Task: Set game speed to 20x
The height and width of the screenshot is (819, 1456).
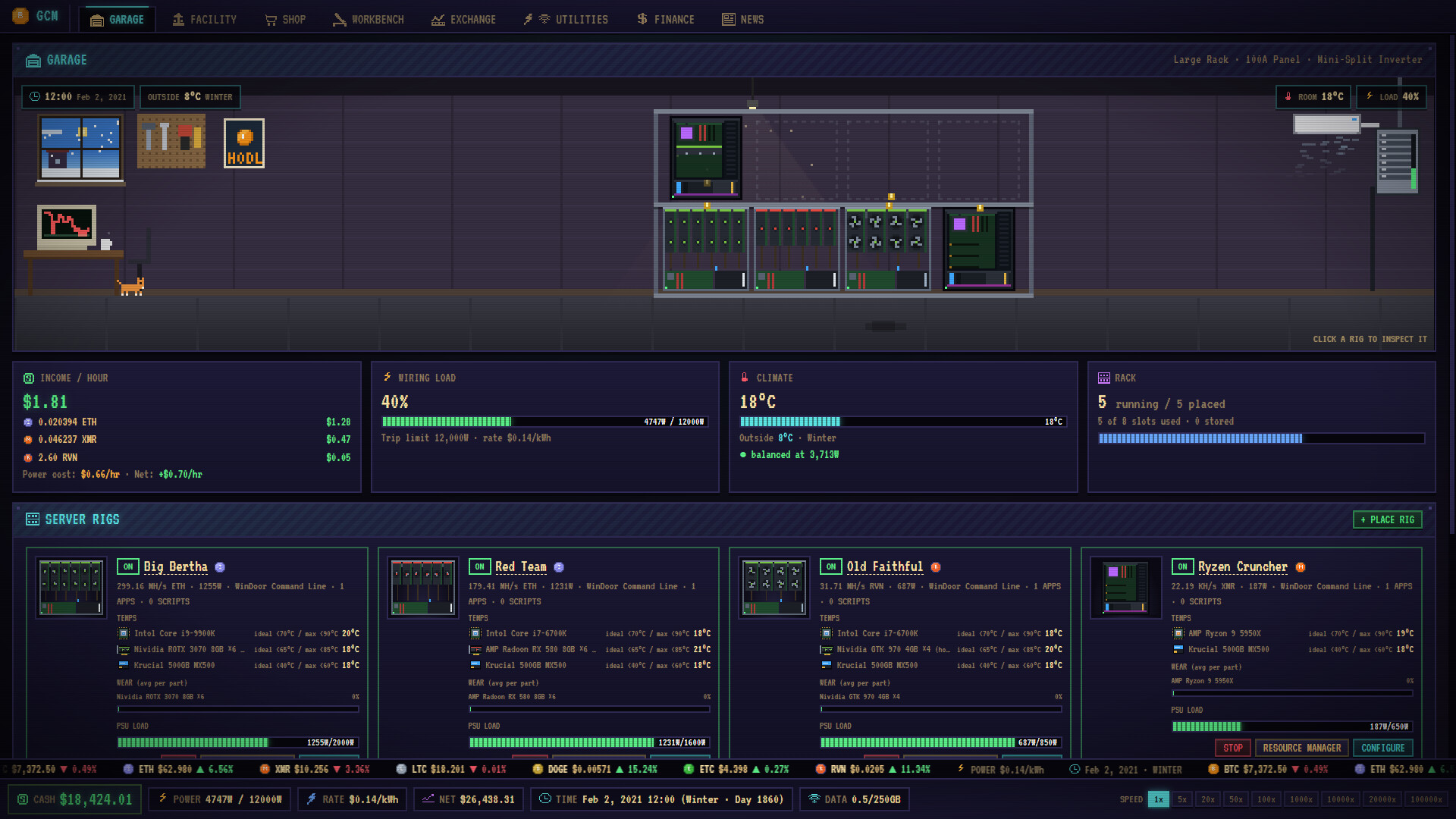Action: [x=1208, y=799]
